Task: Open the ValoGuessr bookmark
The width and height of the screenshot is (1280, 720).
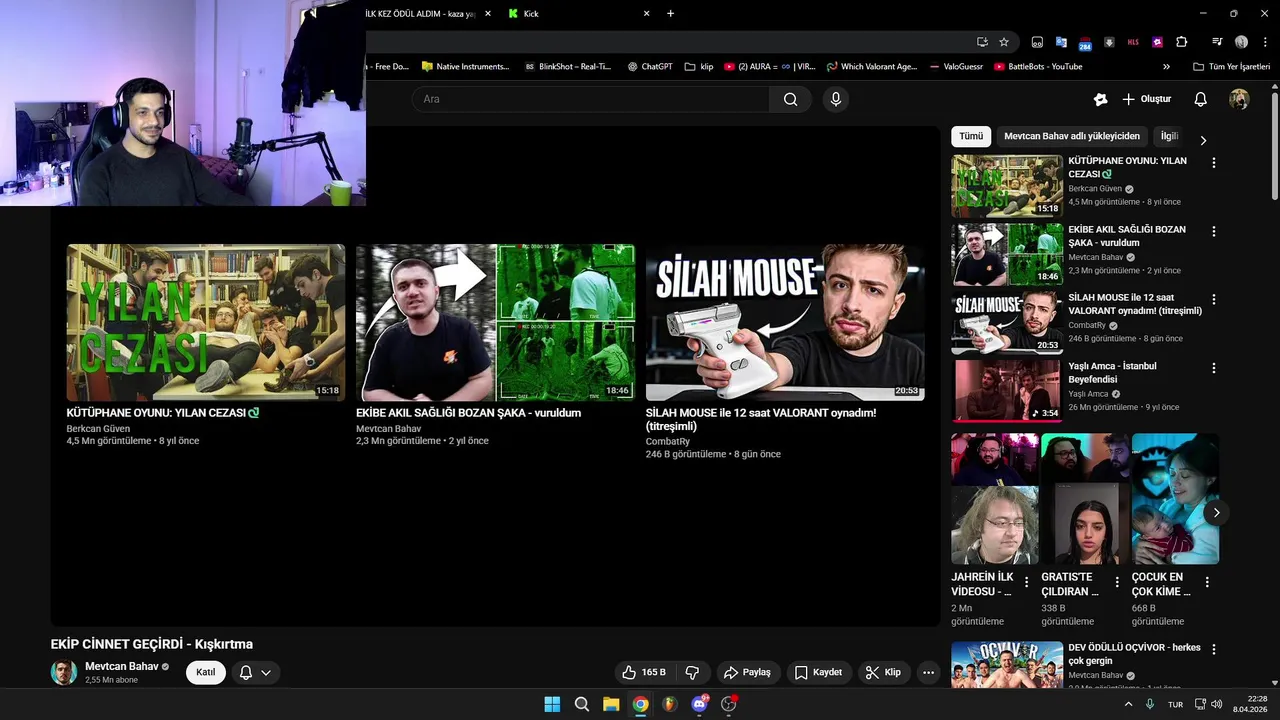Action: (955, 67)
